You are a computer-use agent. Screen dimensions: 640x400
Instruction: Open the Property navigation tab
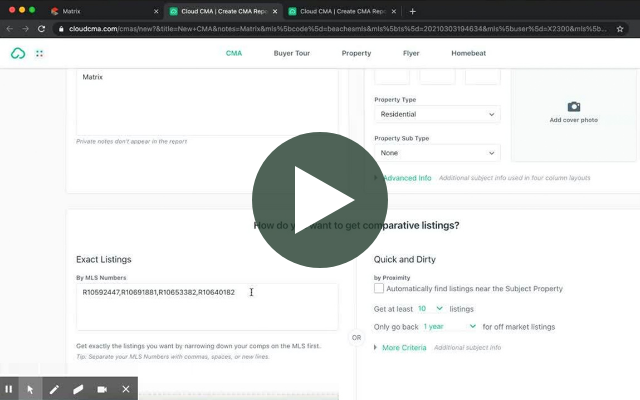356,53
